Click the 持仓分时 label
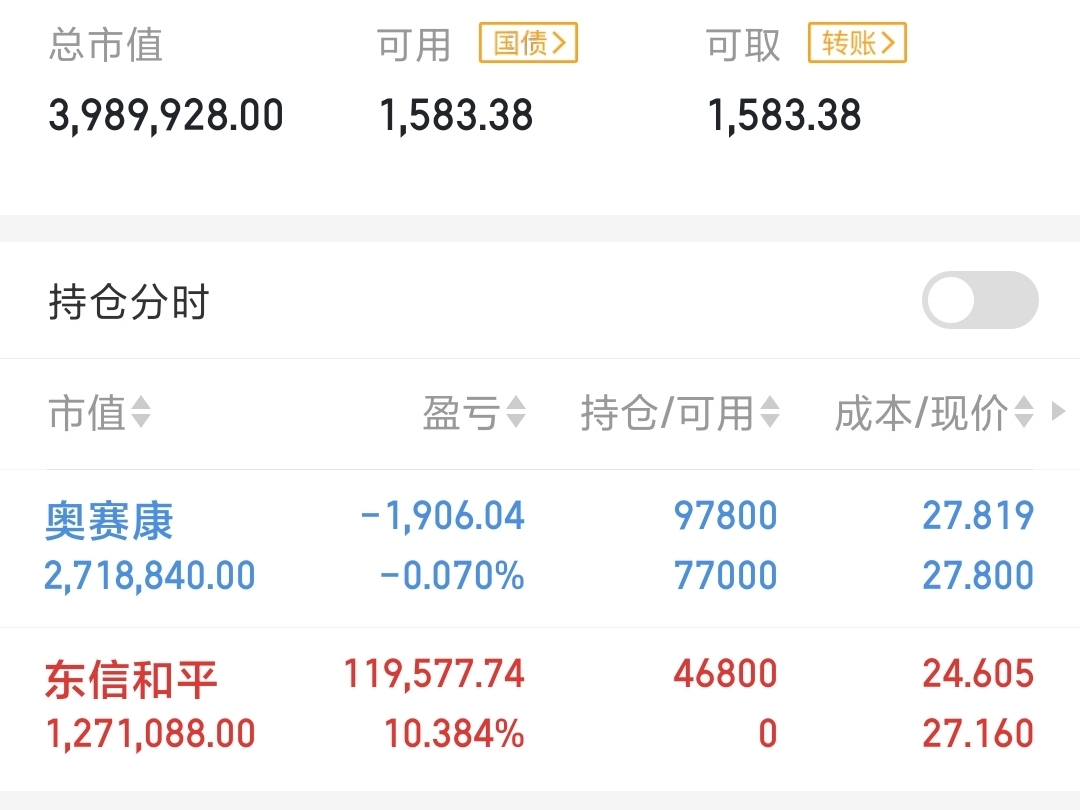1080x810 pixels. pyautogui.click(x=129, y=302)
